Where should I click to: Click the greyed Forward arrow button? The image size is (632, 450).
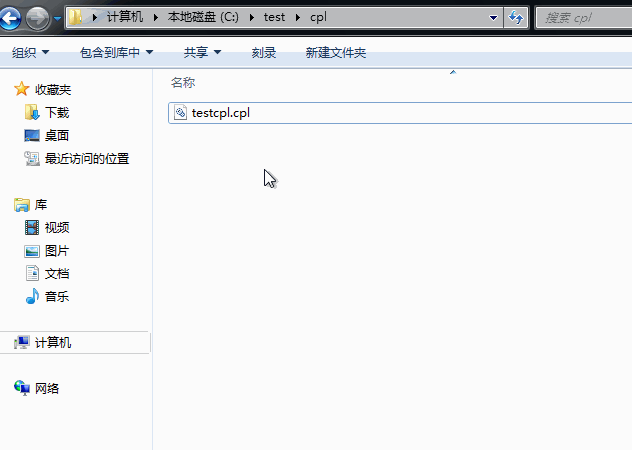coord(37,18)
